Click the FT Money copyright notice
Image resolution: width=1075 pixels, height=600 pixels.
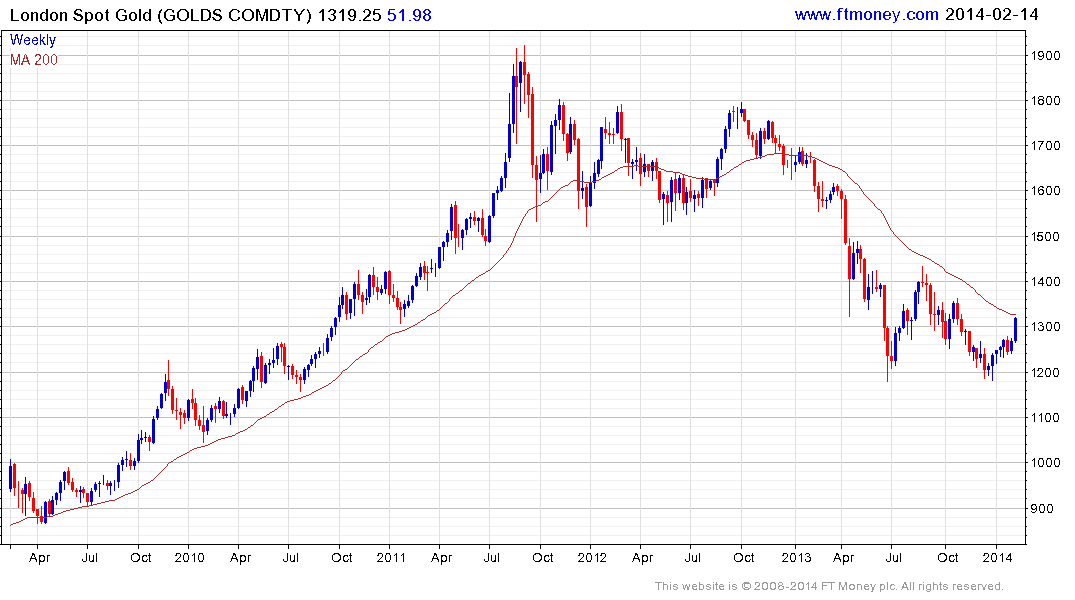click(829, 586)
